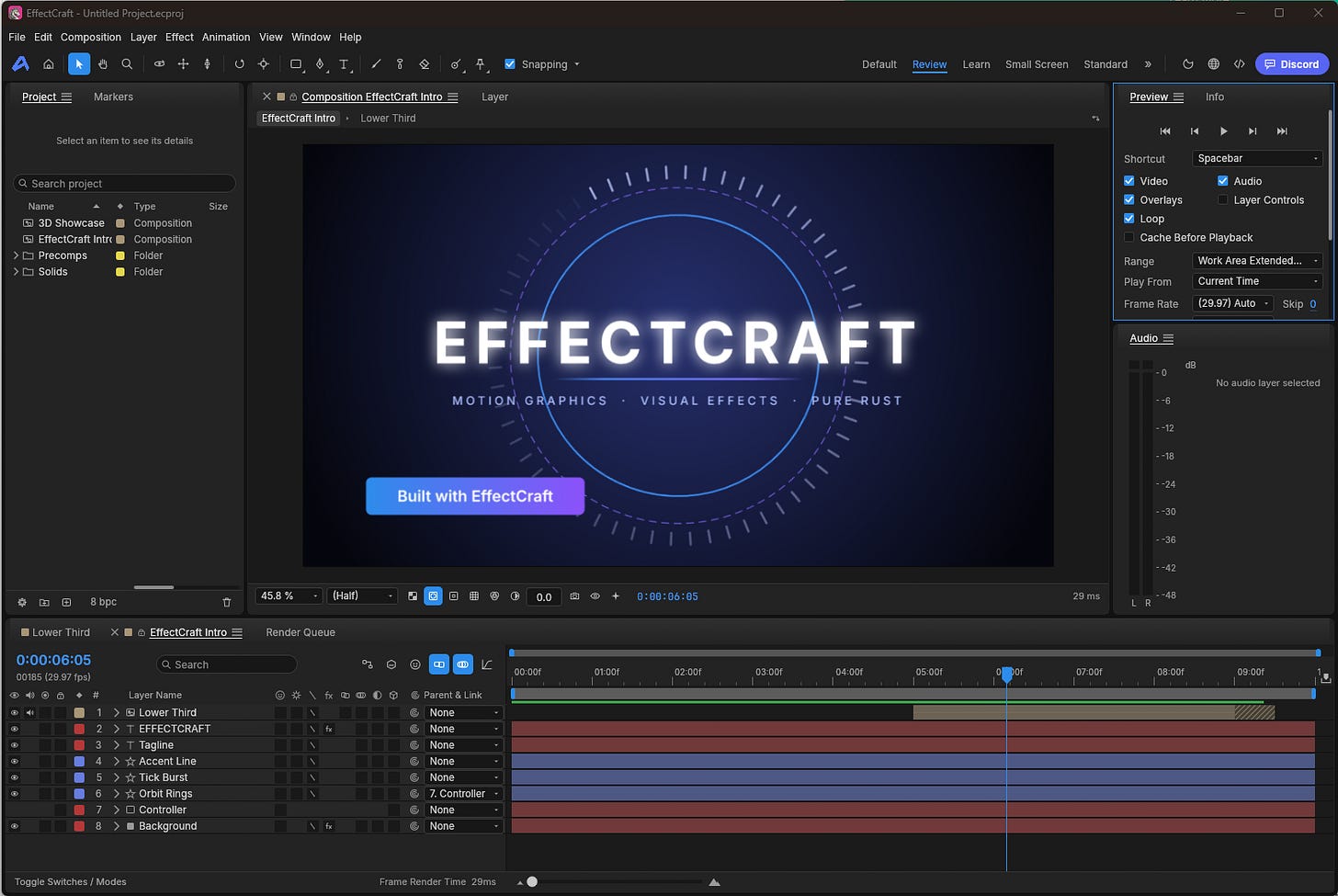This screenshot has width=1338, height=896.
Task: Select the Puppet Pin tool
Action: coord(480,64)
